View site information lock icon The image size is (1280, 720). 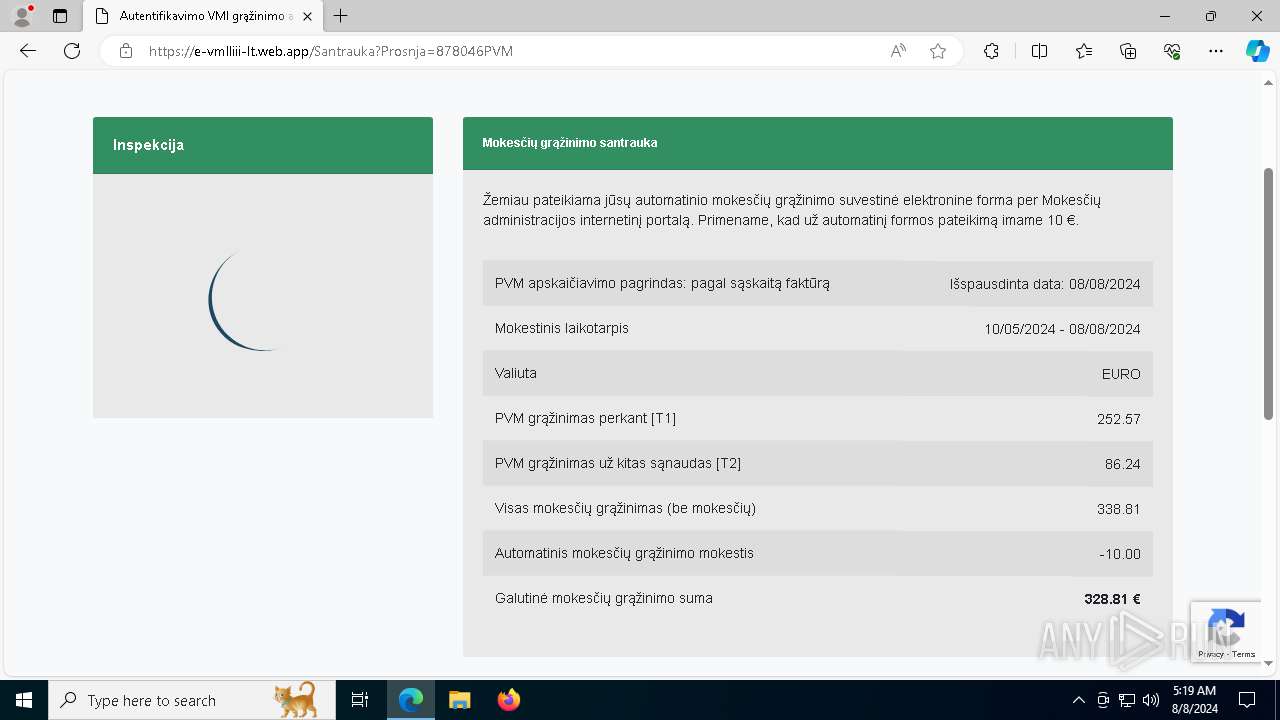(x=126, y=51)
